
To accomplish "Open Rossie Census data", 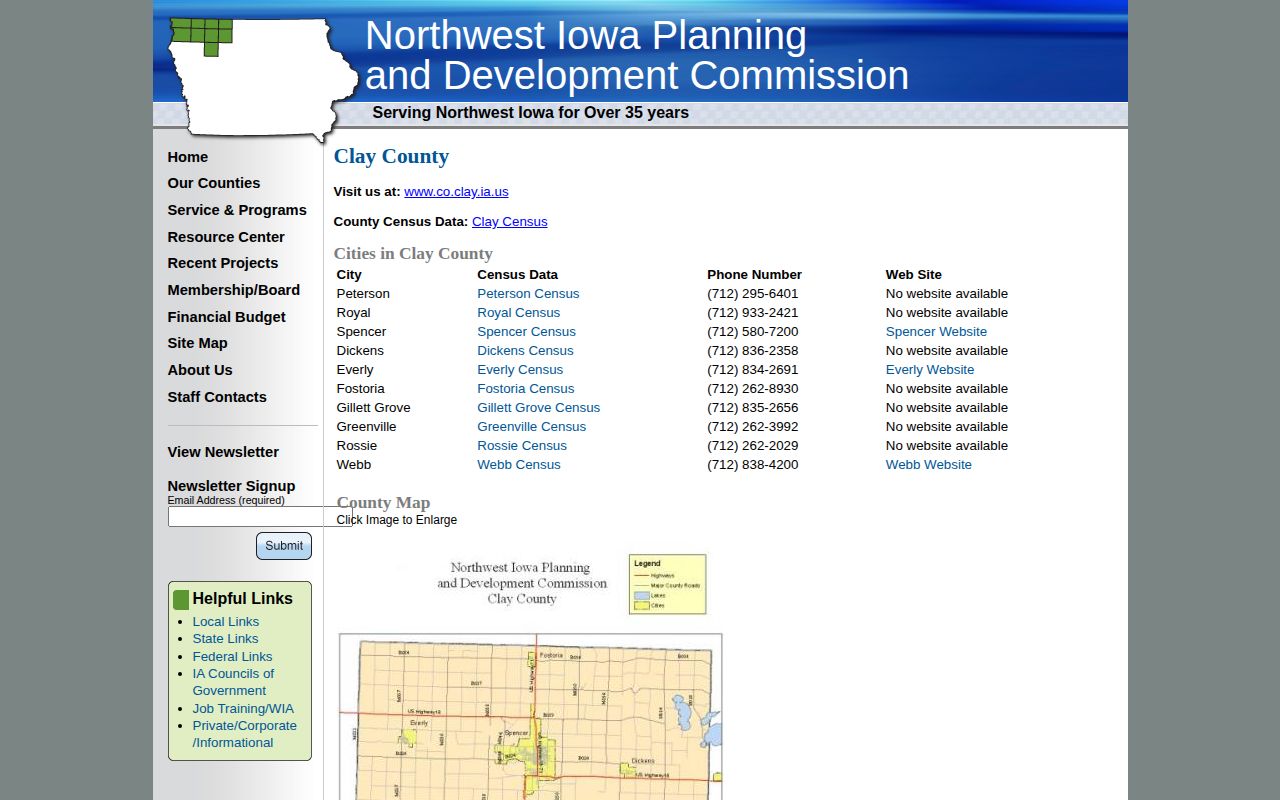I will coord(522,446).
